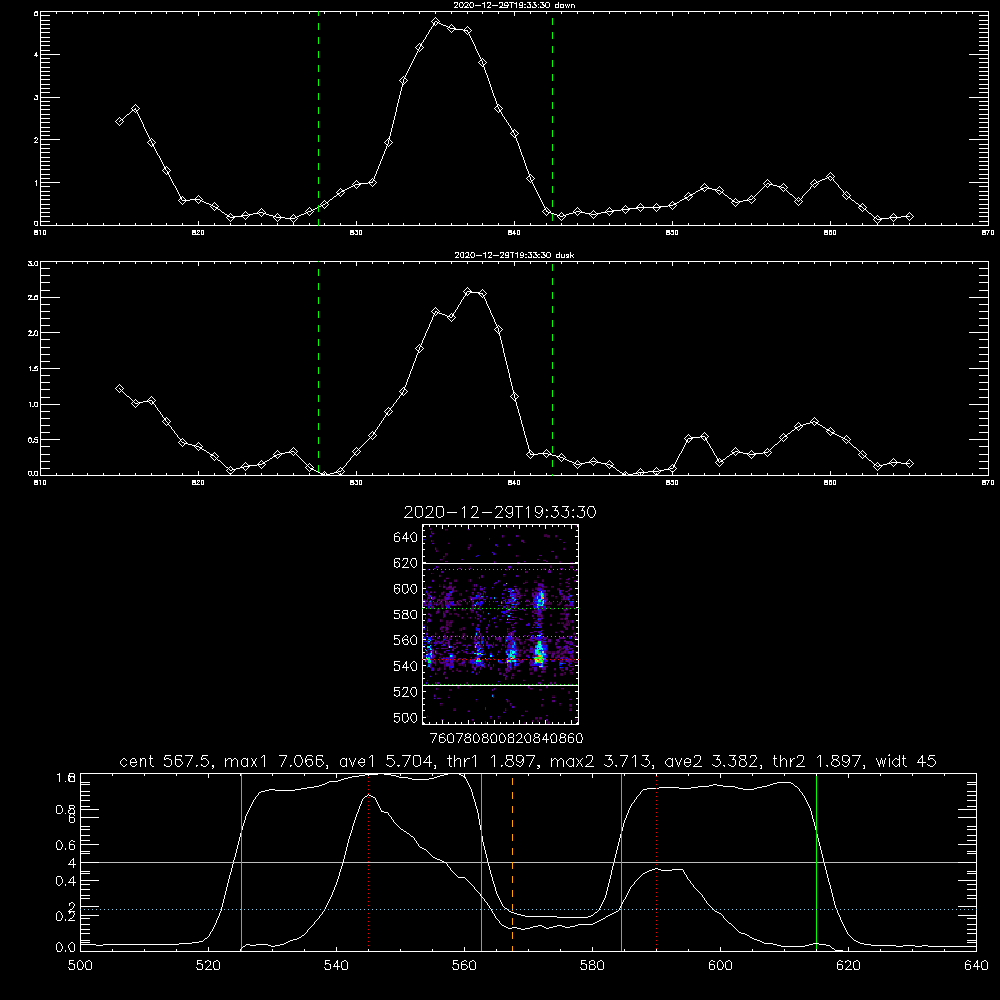Click the highest diamond data point in dawn plot

[x=436, y=22]
